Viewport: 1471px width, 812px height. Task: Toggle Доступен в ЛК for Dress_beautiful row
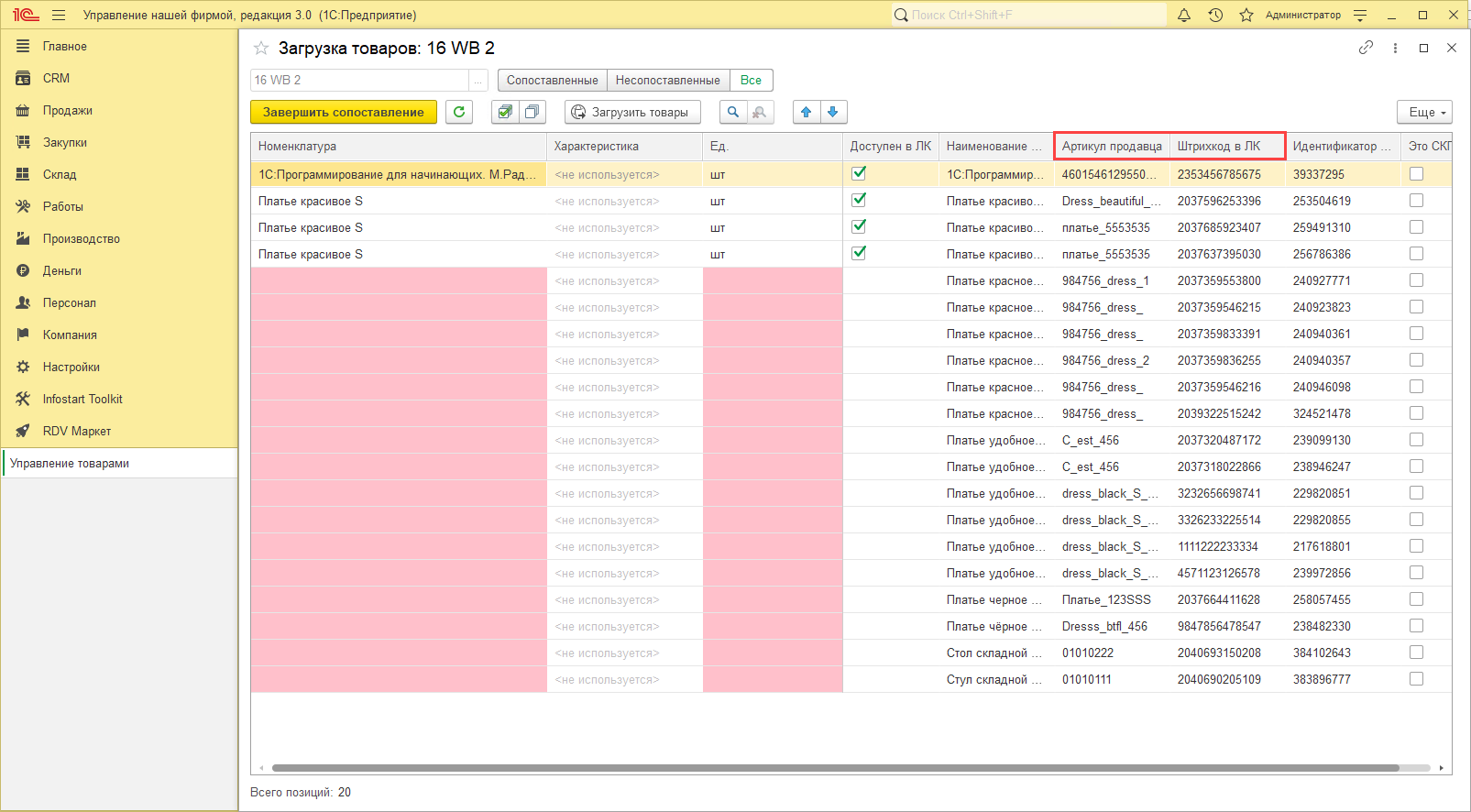click(x=859, y=200)
